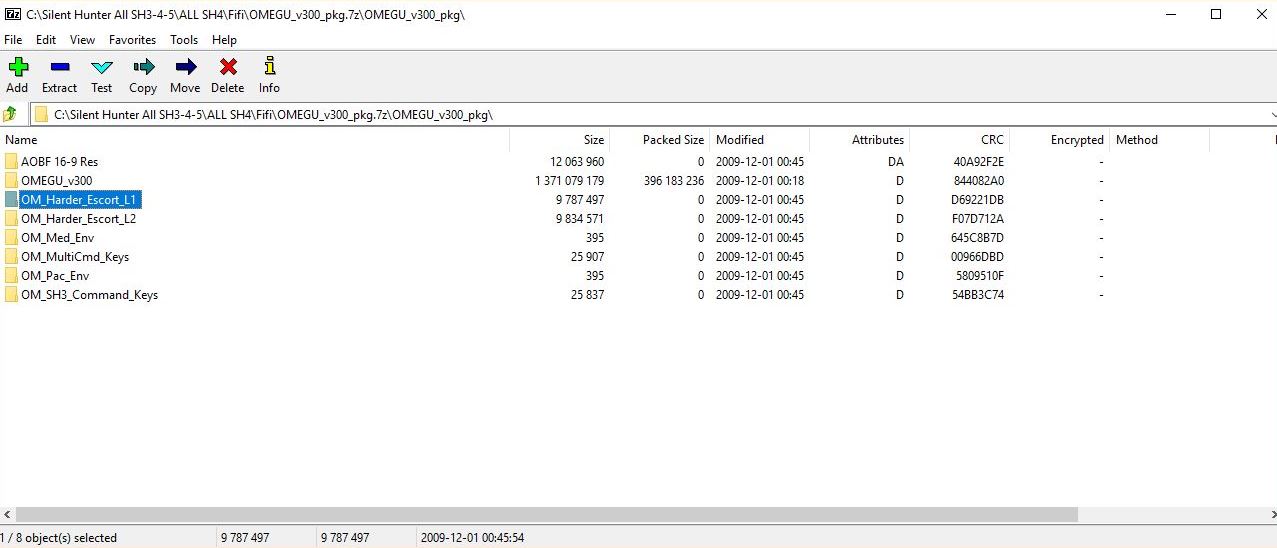Screen dimensions: 1277x548
Task: Select the OMEGU_v300 folder name
Action: [56, 180]
